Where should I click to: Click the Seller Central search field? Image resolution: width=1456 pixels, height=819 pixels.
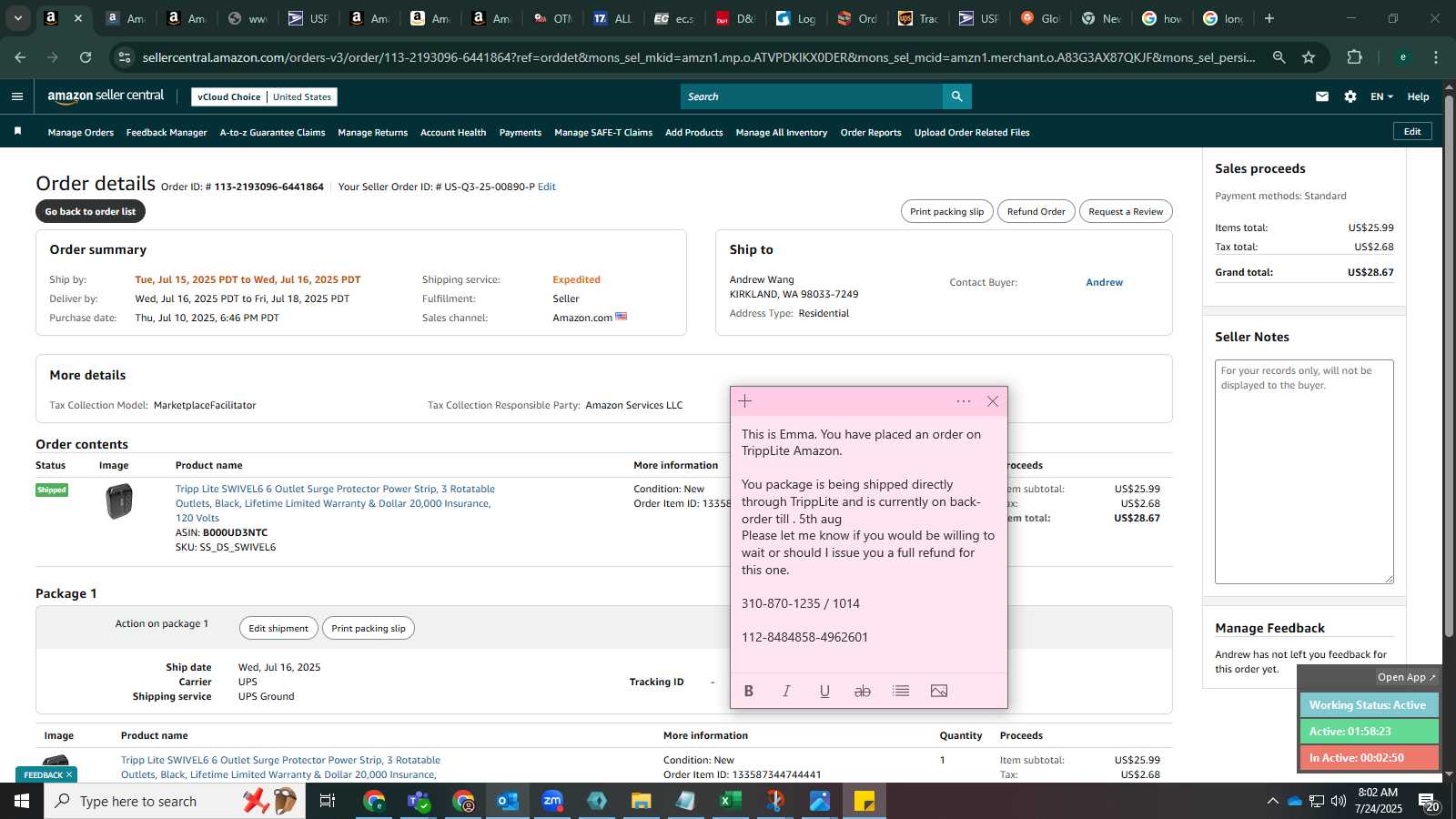point(812,96)
